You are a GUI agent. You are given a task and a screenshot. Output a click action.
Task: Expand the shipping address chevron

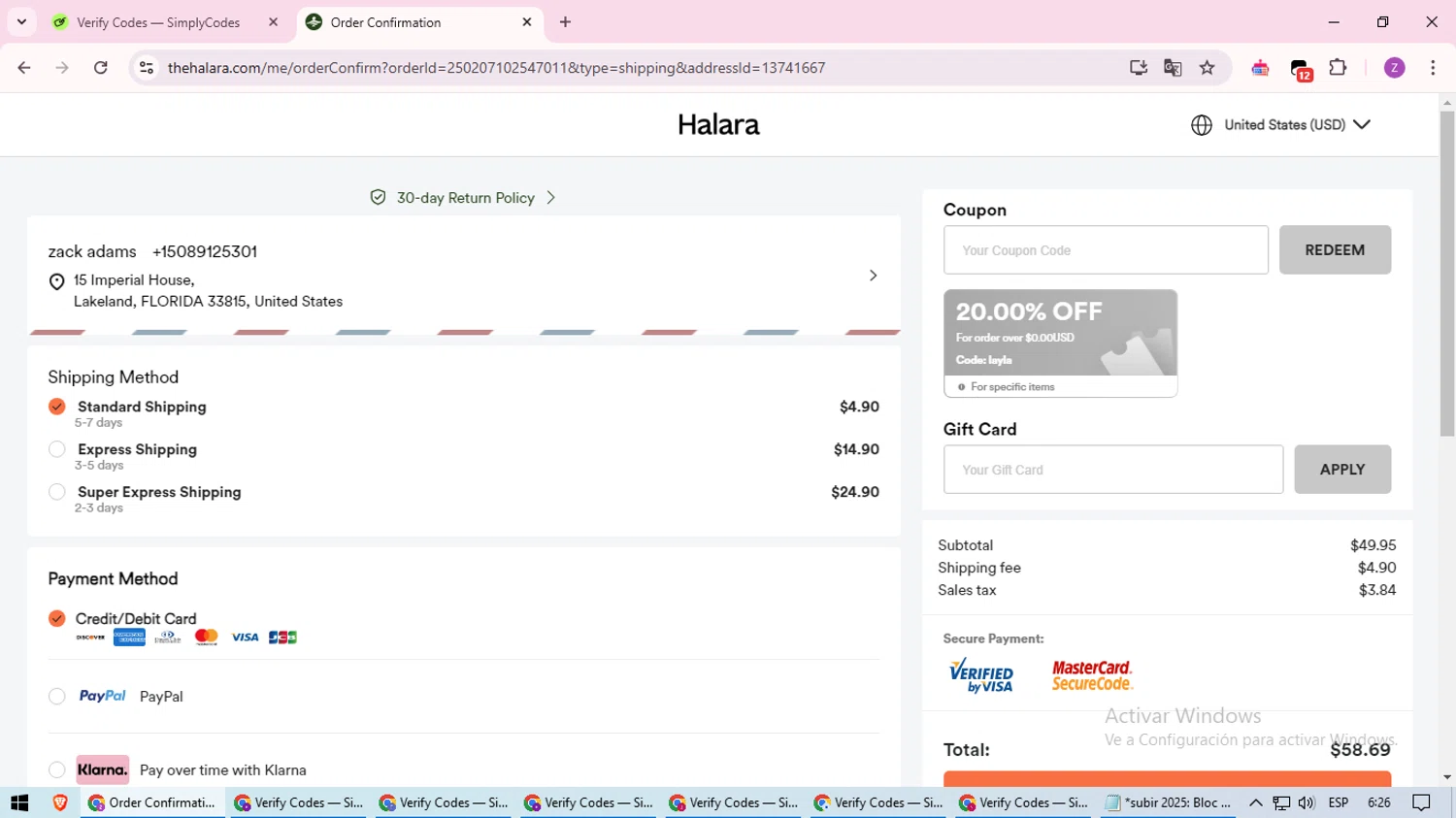pyautogui.click(x=873, y=276)
